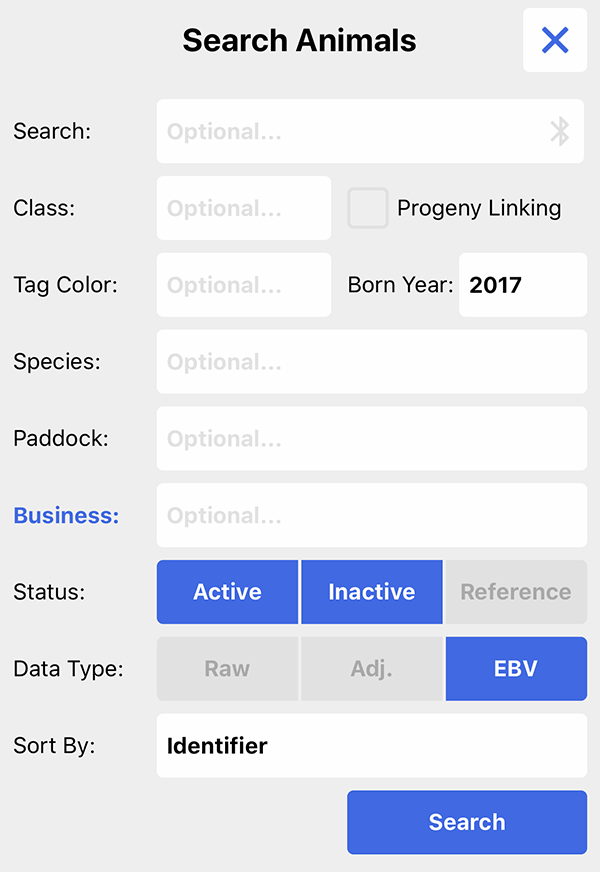Click the Born Year 2017 field

point(523,285)
